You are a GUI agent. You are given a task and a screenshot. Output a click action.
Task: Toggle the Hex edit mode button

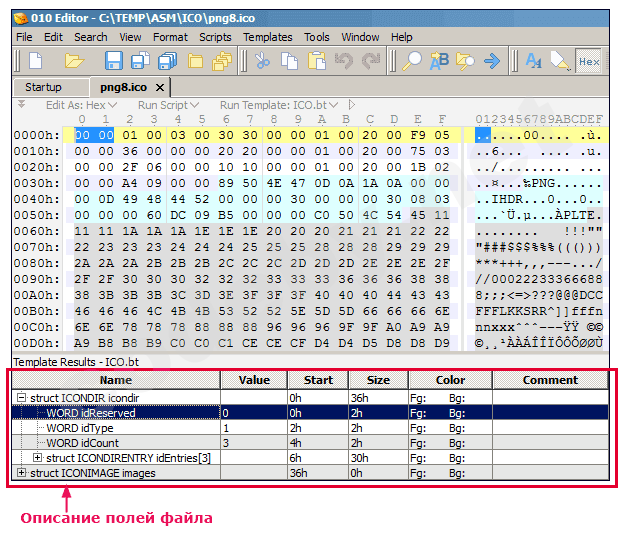pos(589,61)
